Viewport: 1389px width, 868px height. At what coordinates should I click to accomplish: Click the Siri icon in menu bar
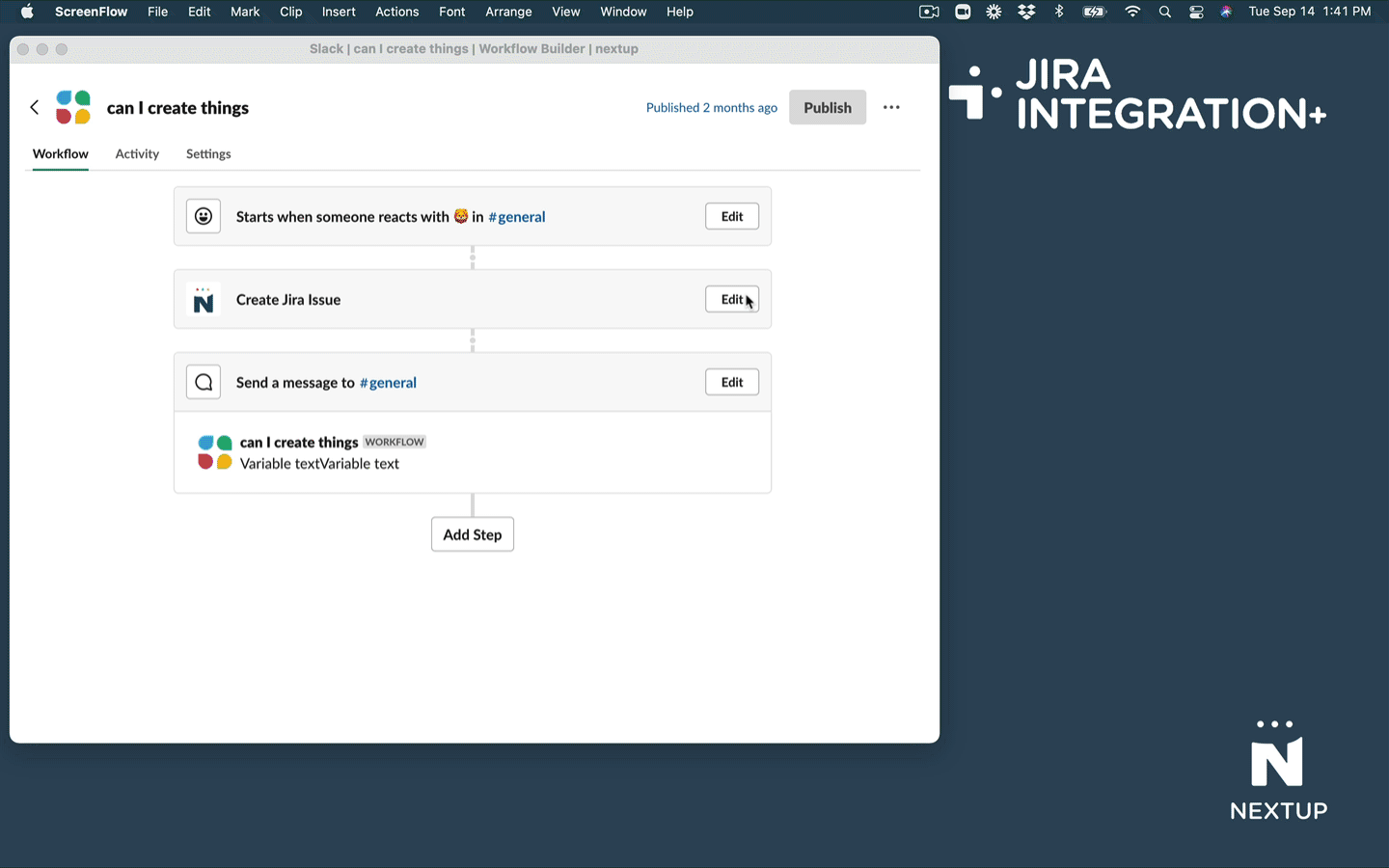pyautogui.click(x=1226, y=12)
